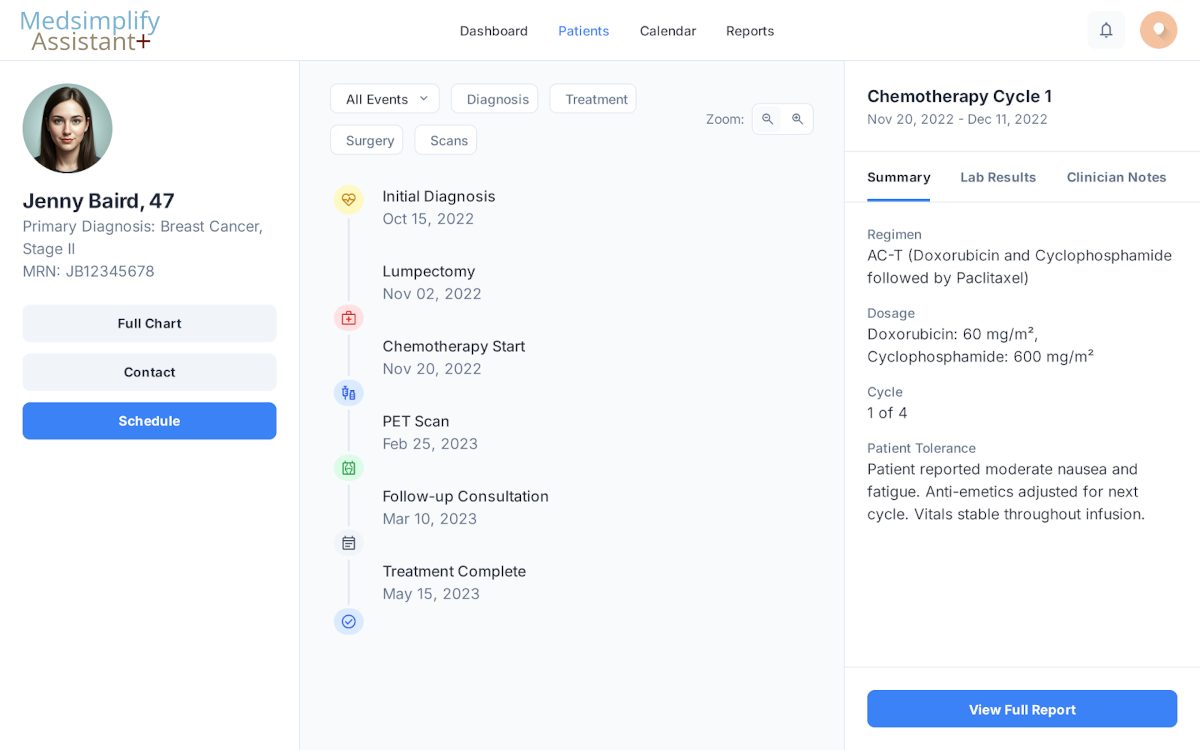1200x750 pixels.
Task: Toggle the Diagnosis filter chip
Action: tap(494, 99)
